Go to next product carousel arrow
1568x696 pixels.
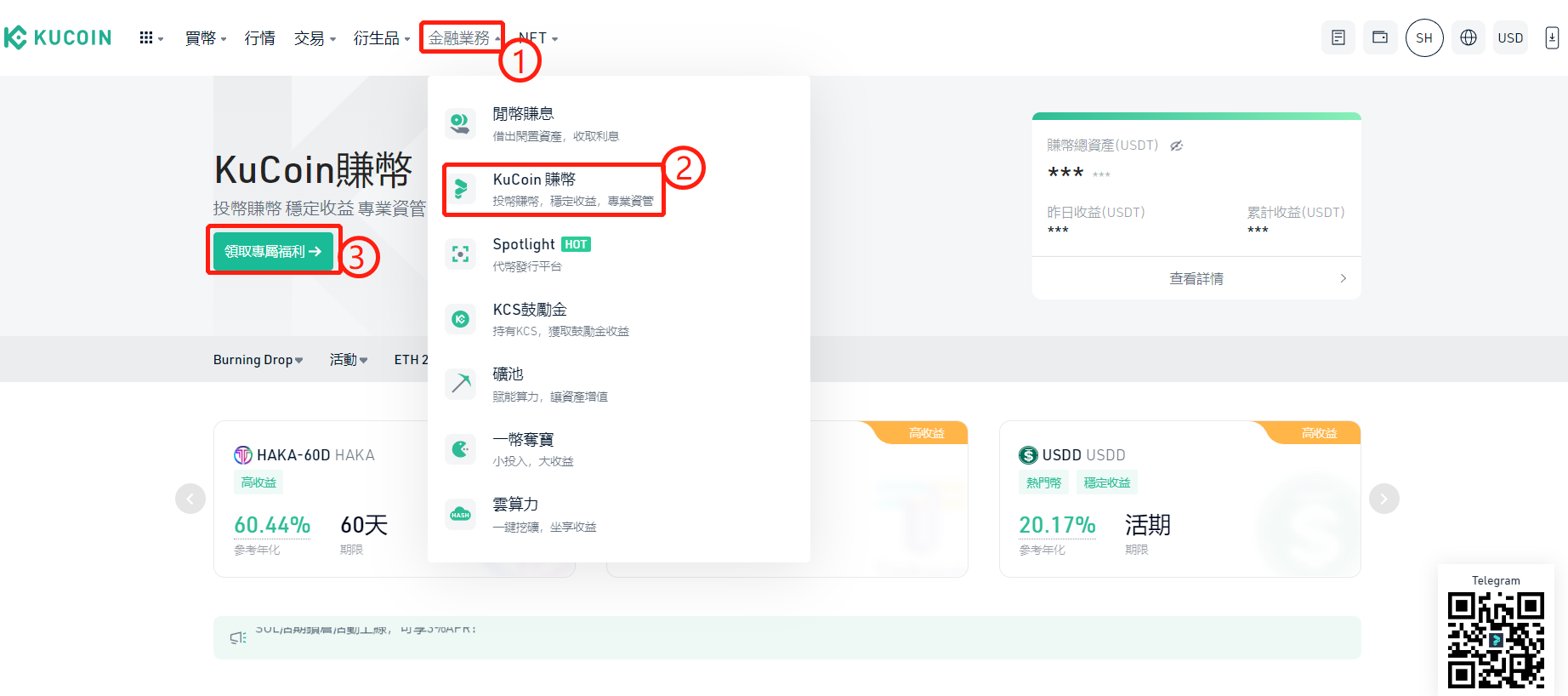(1383, 499)
